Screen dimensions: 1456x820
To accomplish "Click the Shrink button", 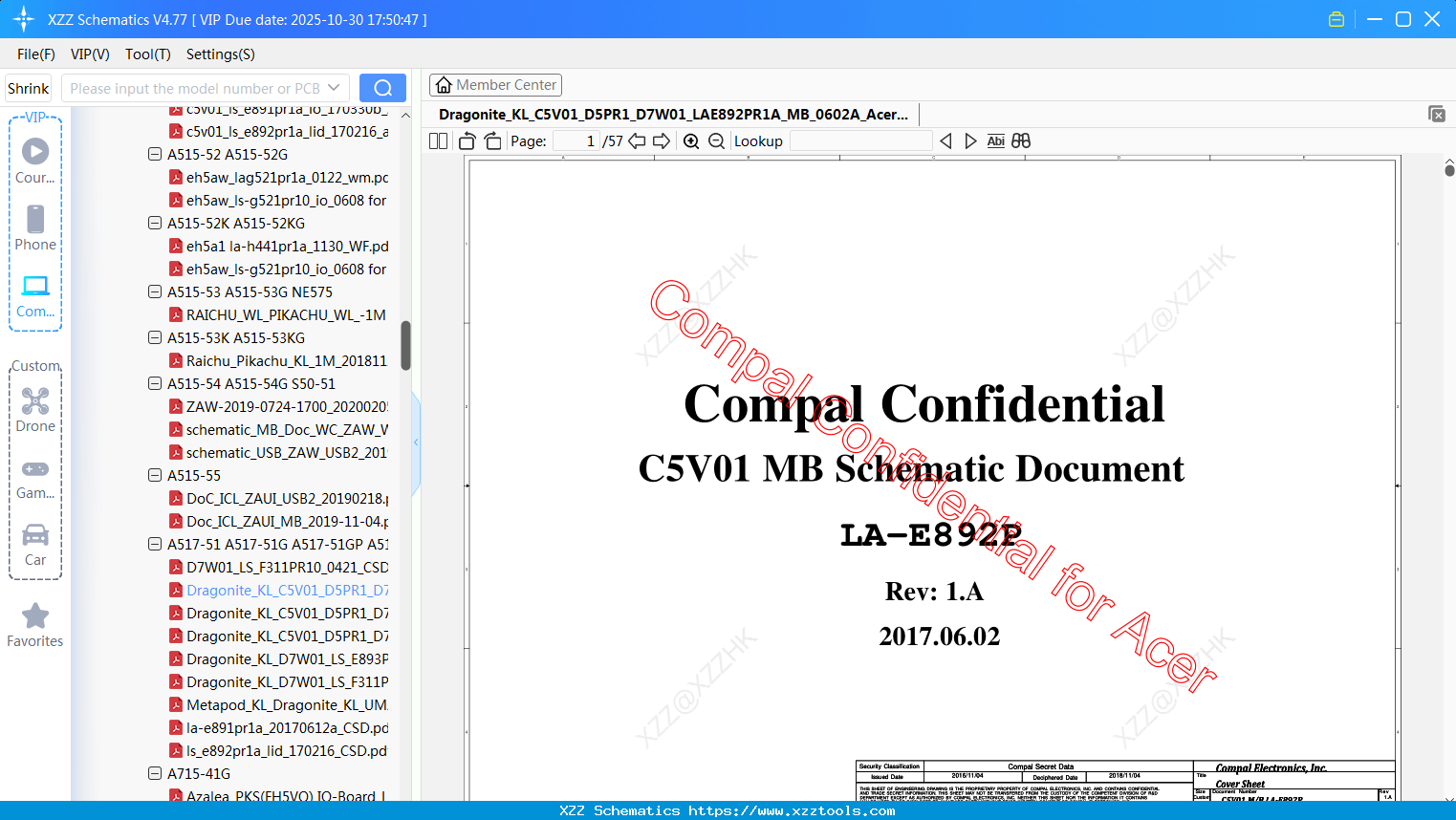I will [29, 88].
